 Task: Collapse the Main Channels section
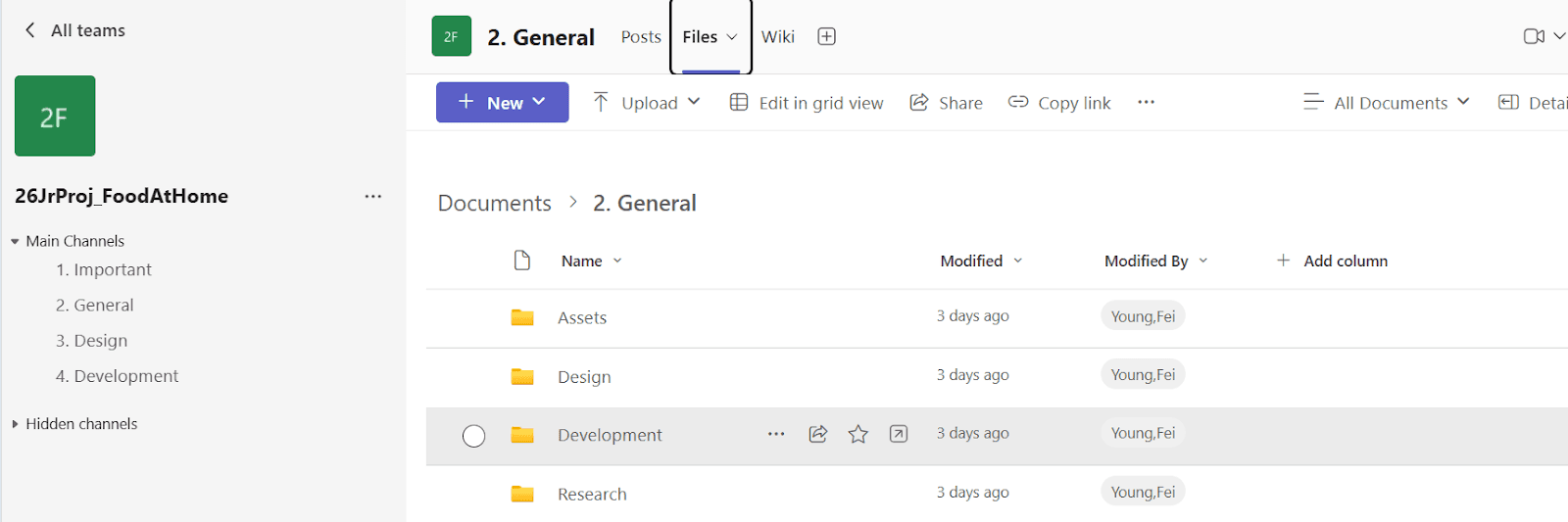point(15,241)
